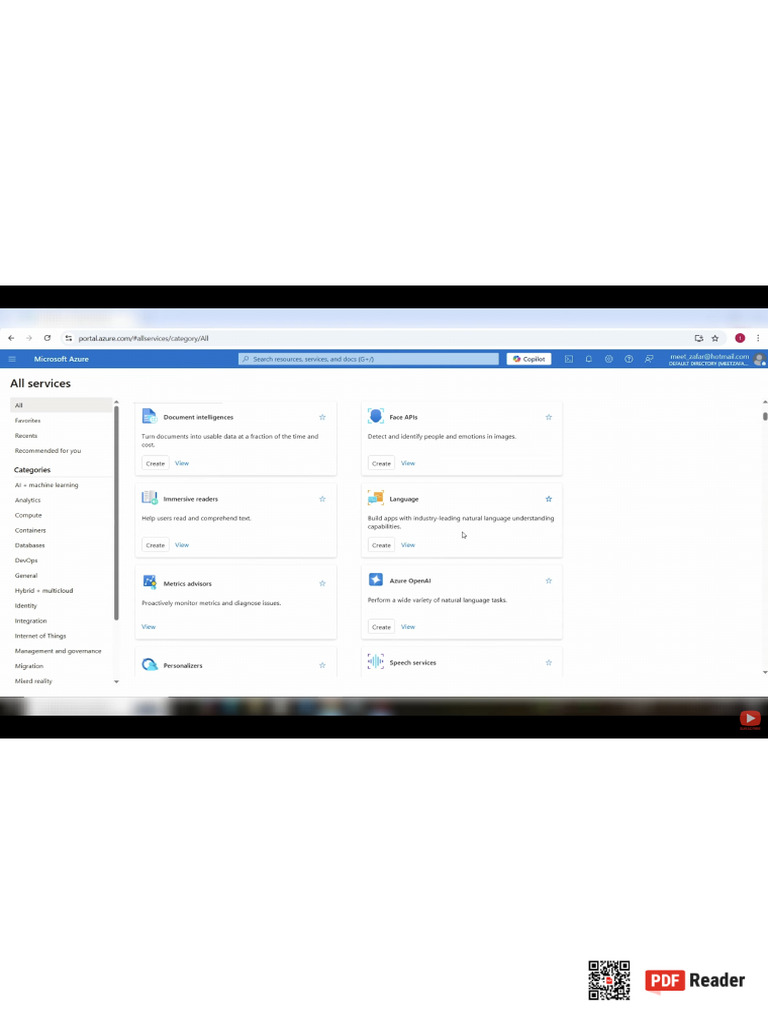The image size is (768, 1024).
Task: Click the Personalizers service icon
Action: click(x=150, y=665)
